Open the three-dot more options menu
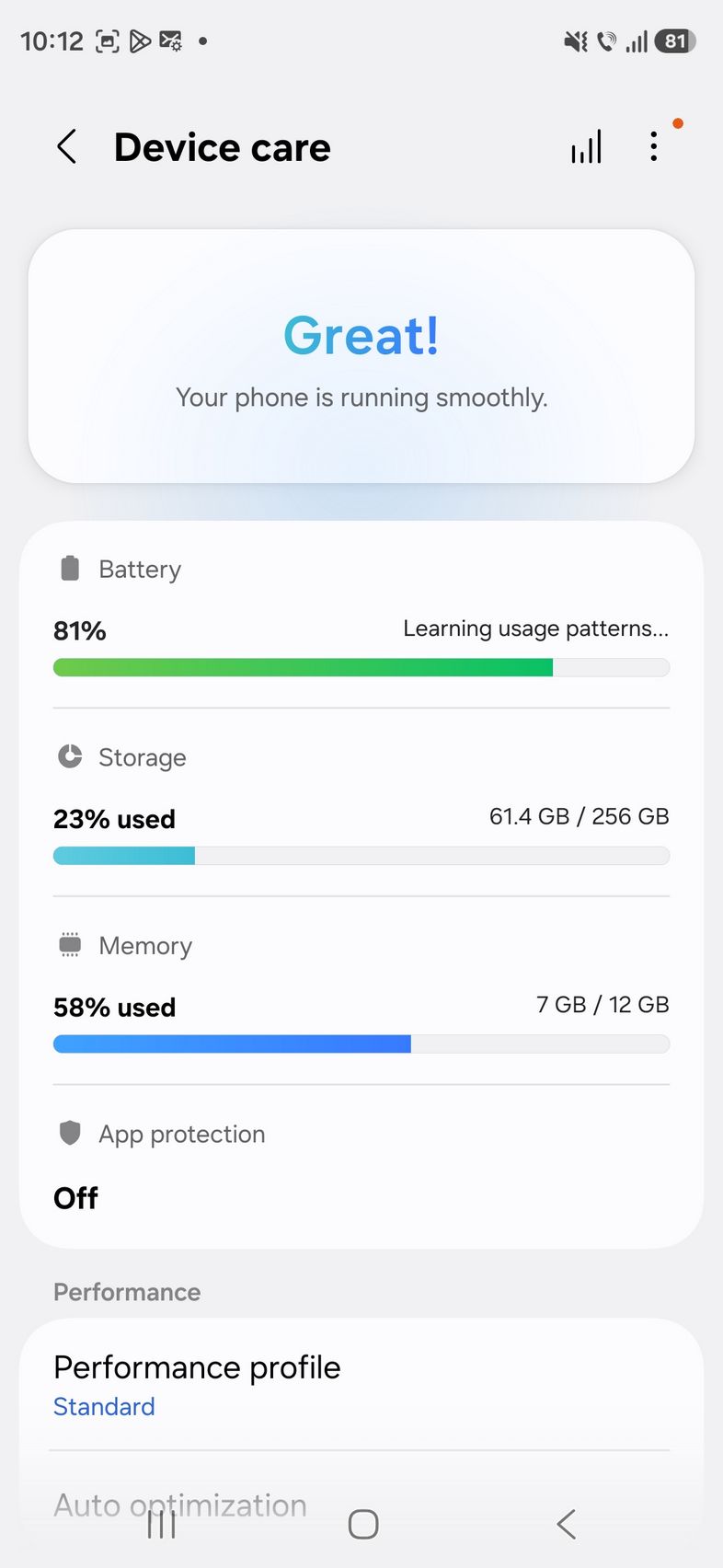The image size is (723, 1568). tap(654, 146)
